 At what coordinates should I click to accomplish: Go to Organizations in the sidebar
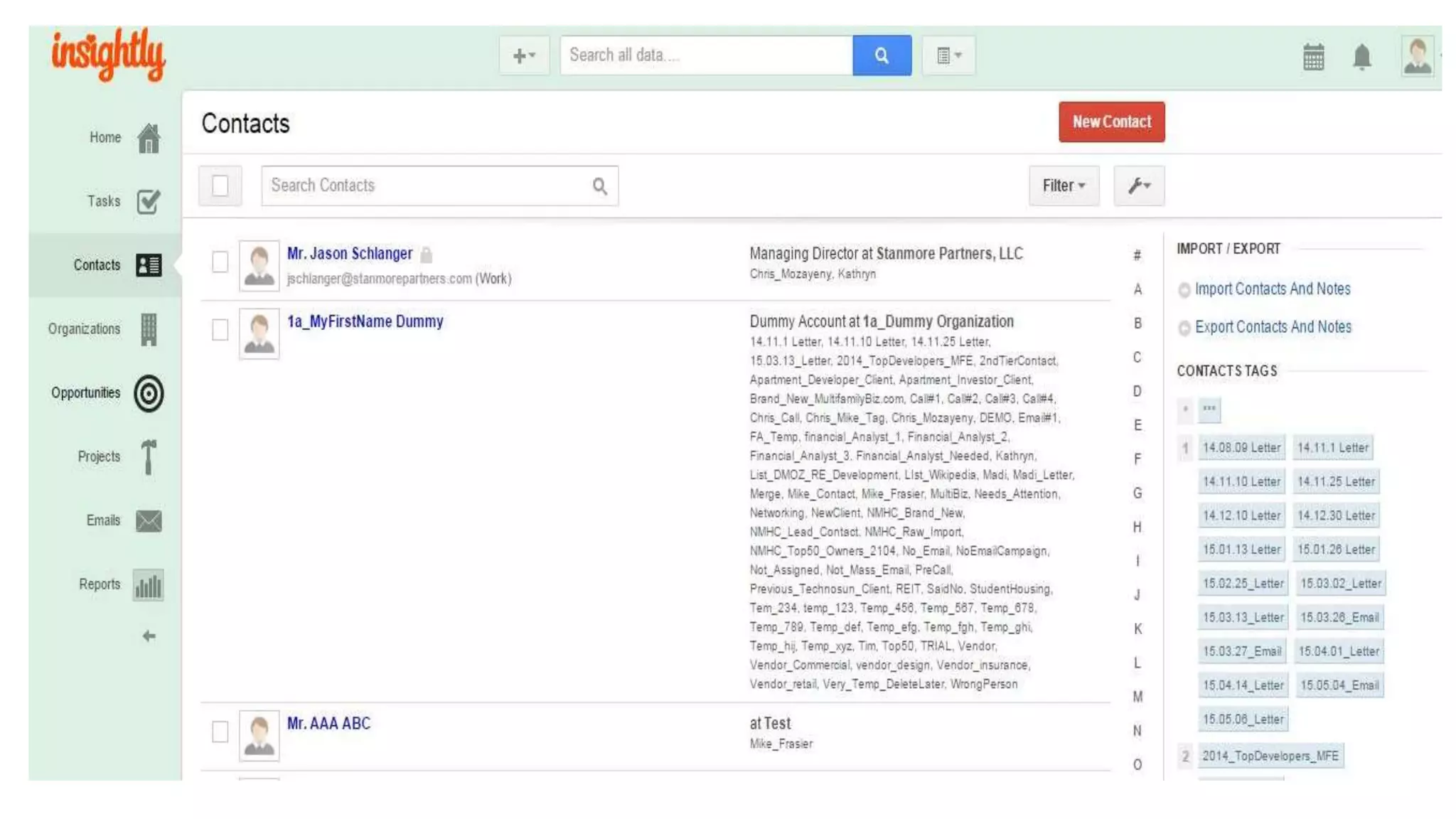(x=148, y=329)
